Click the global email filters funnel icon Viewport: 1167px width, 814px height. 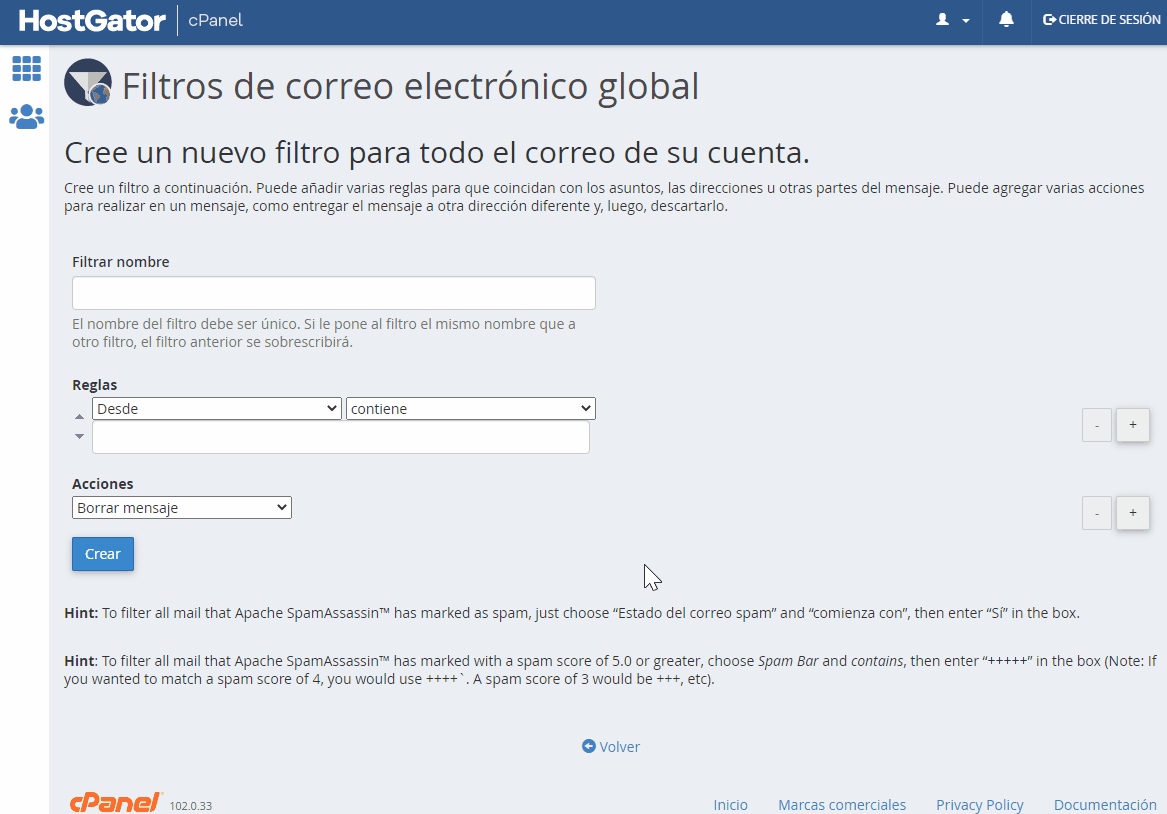coord(88,83)
